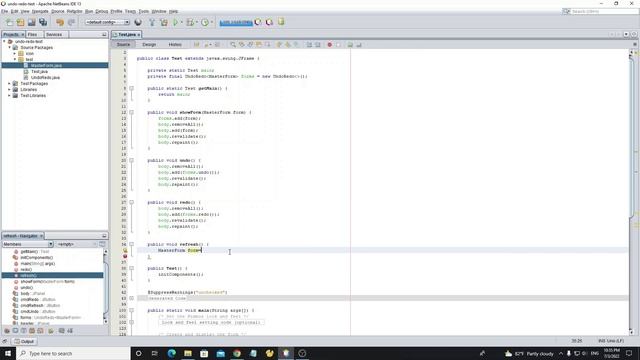Click the Clean and Build icon
The image size is (640, 360).
[x=164, y=22]
